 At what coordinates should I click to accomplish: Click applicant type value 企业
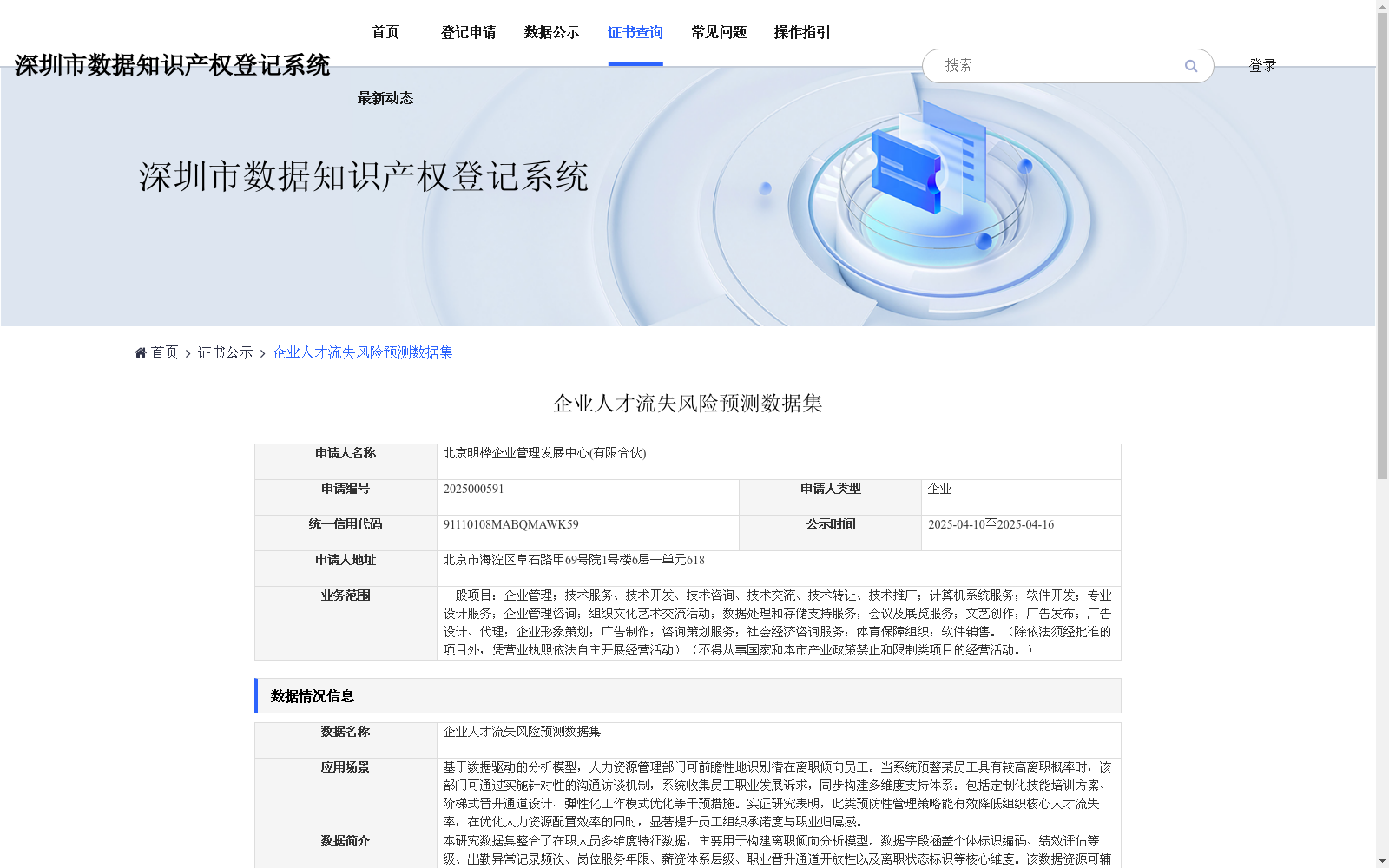(939, 489)
